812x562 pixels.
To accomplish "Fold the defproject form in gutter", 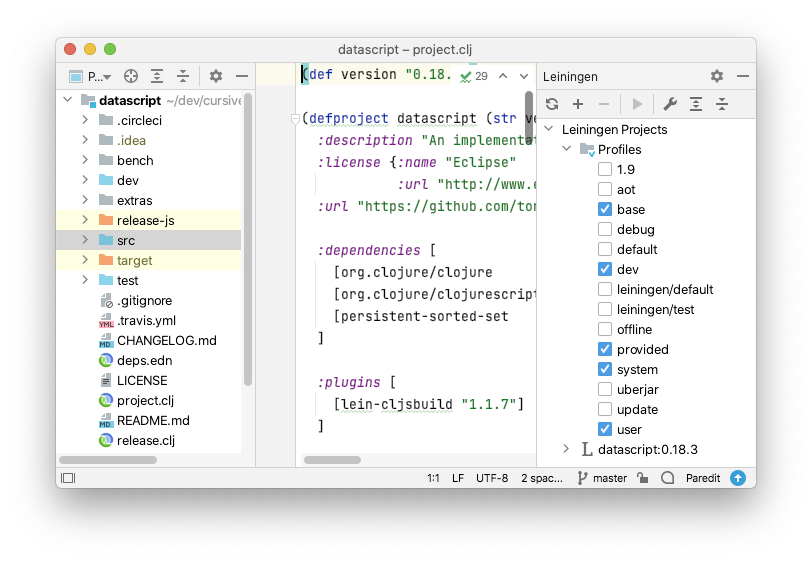I will tap(295, 119).
